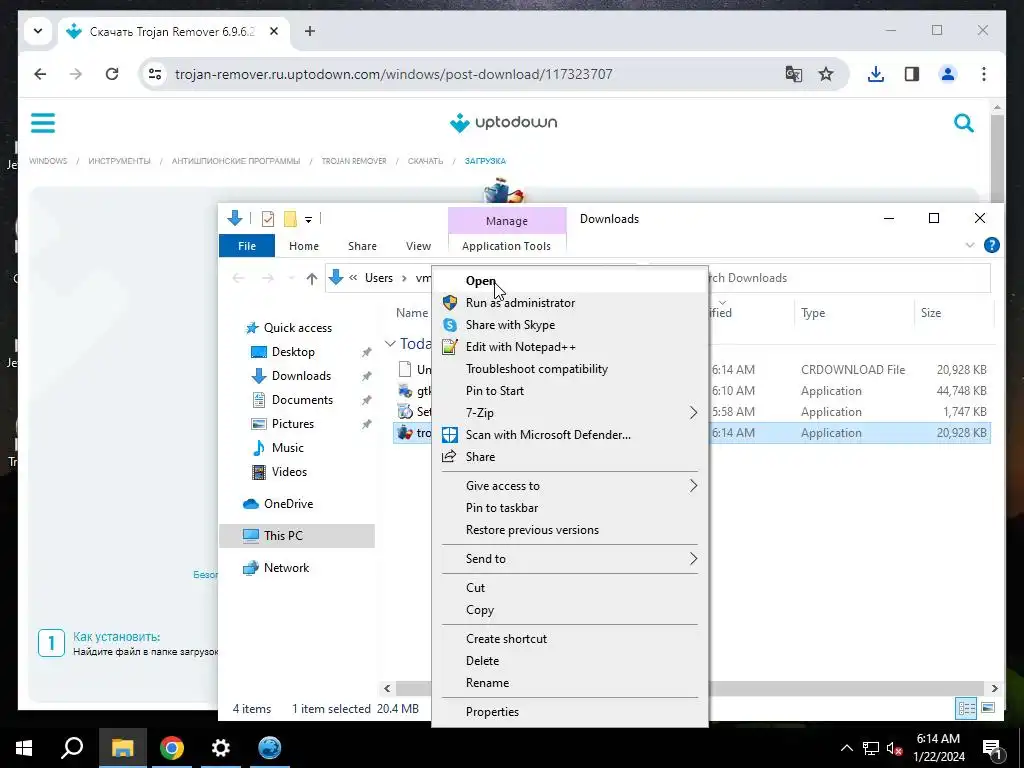The image size is (1024, 768).
Task: Open the uptodown hamburger menu
Action: tap(43, 123)
